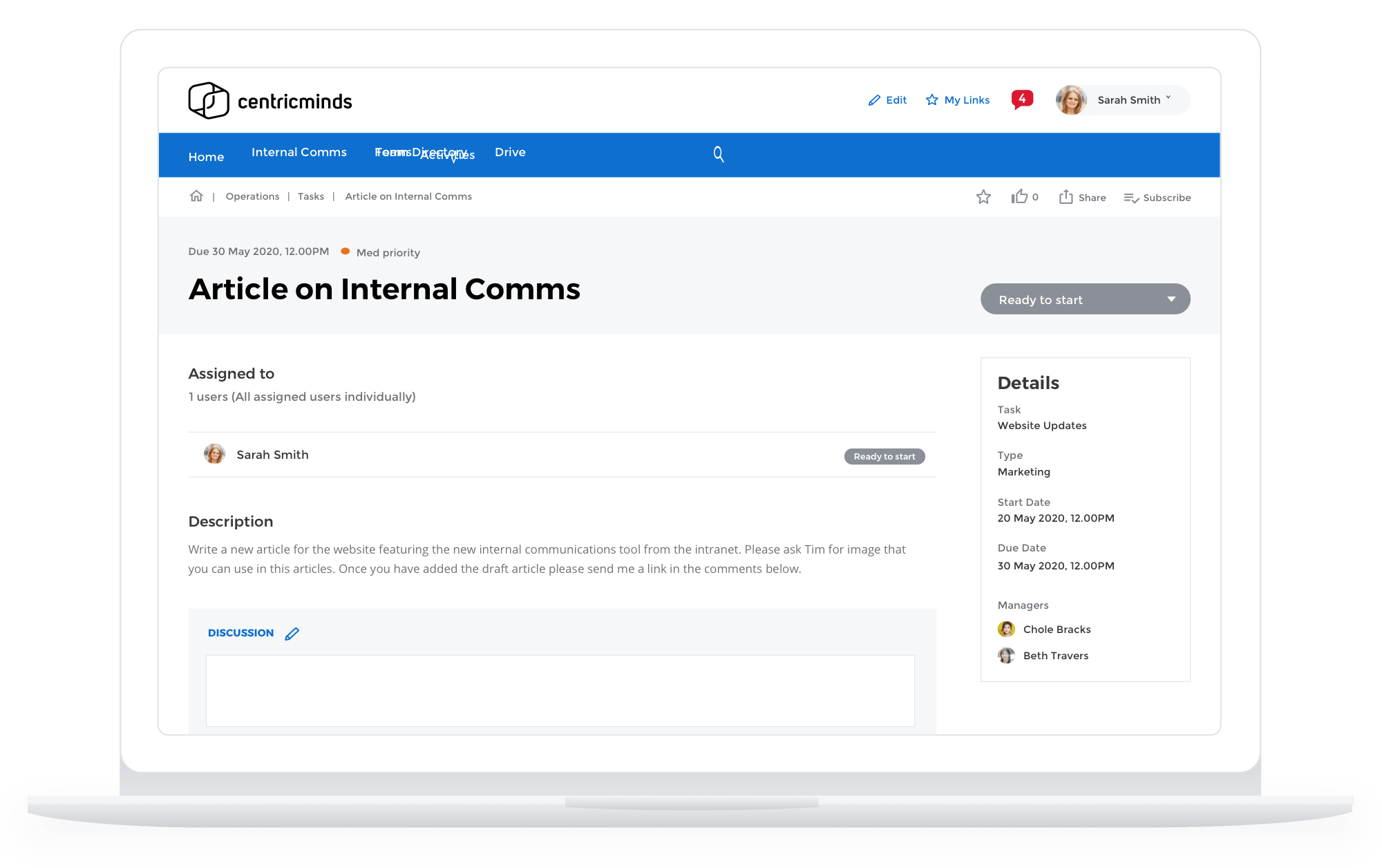Open My Links star icon

[932, 100]
